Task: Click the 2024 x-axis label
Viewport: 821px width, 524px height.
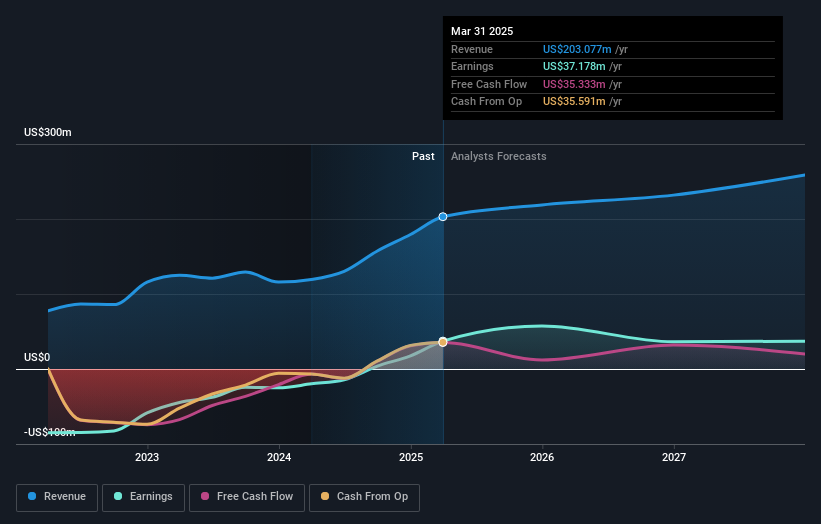Action: (x=279, y=457)
